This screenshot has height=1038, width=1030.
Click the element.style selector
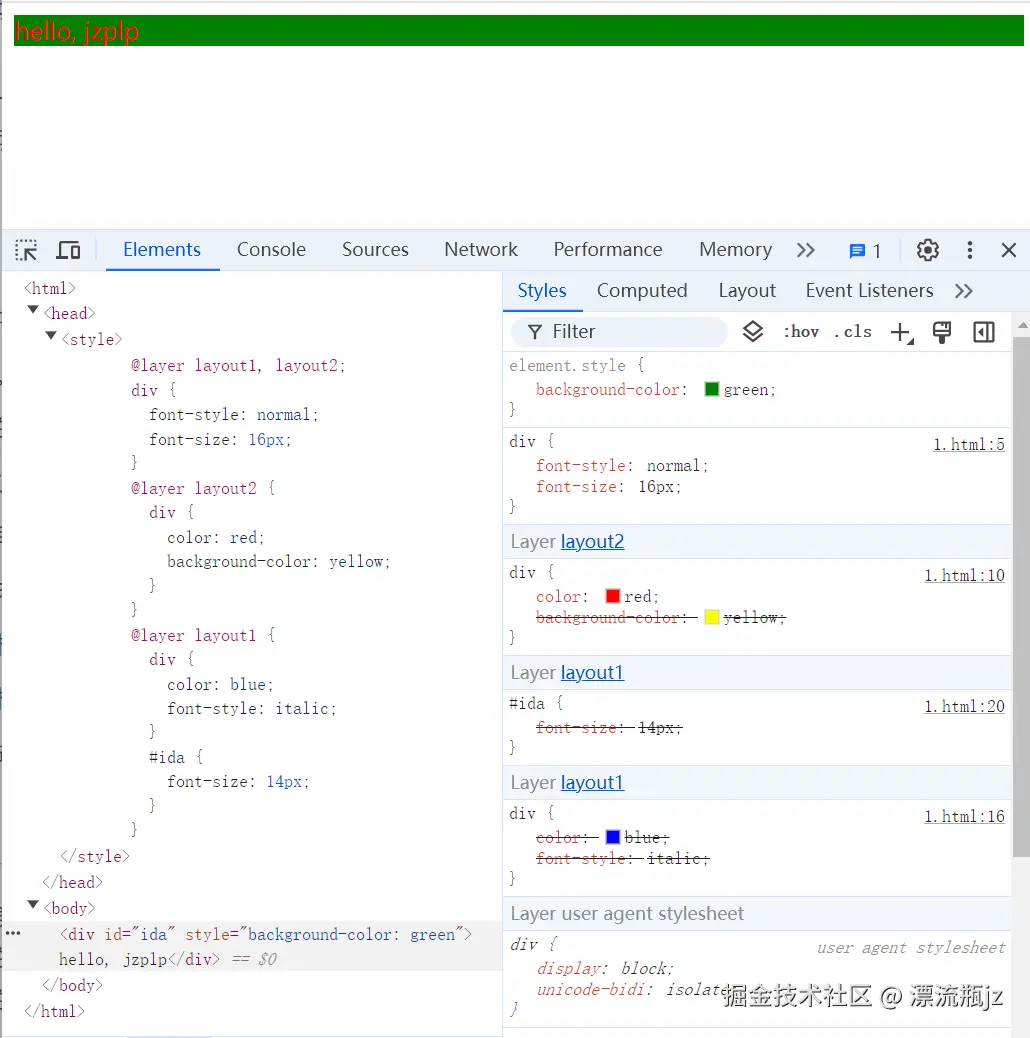point(567,365)
